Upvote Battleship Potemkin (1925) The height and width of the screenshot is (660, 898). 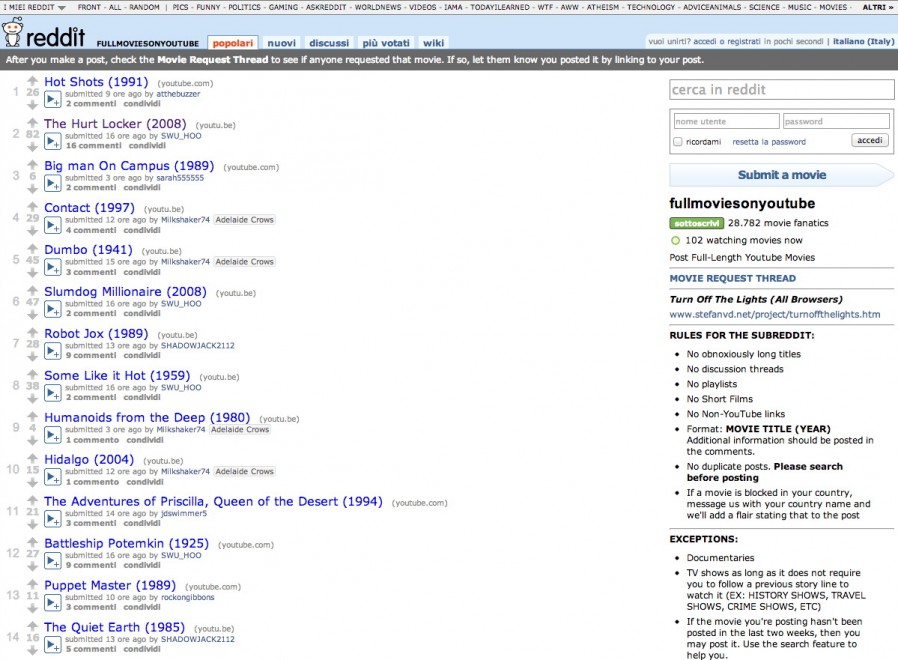coord(33,542)
